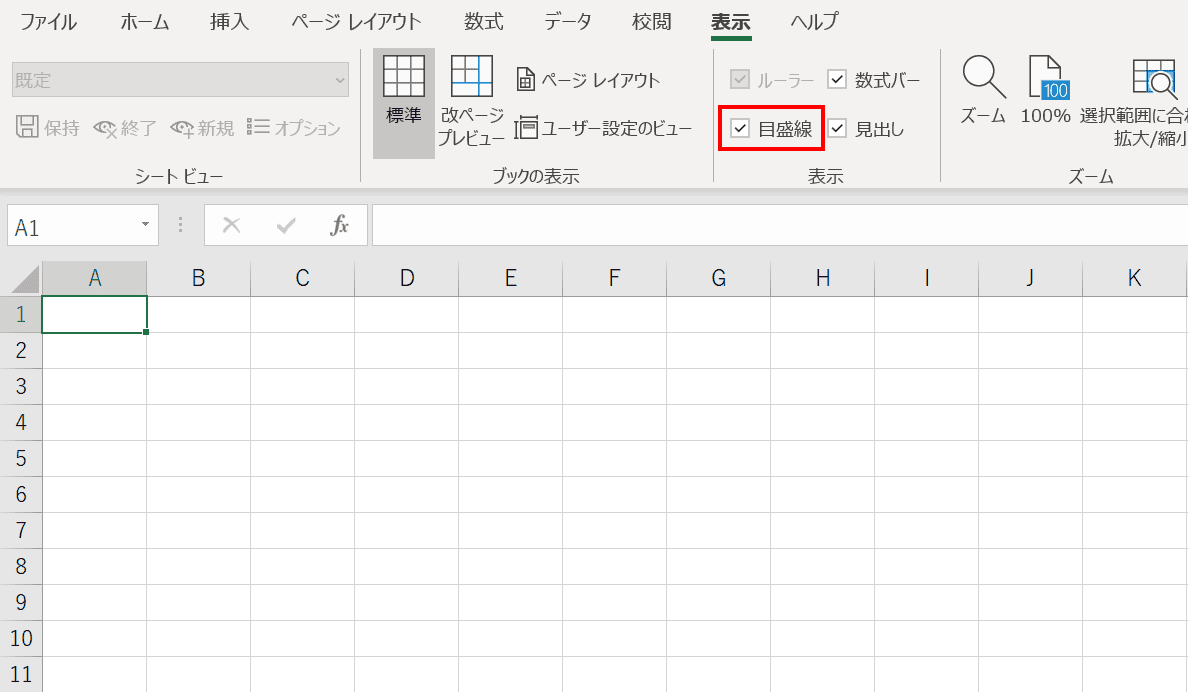Click the formula bar input field

780,225
